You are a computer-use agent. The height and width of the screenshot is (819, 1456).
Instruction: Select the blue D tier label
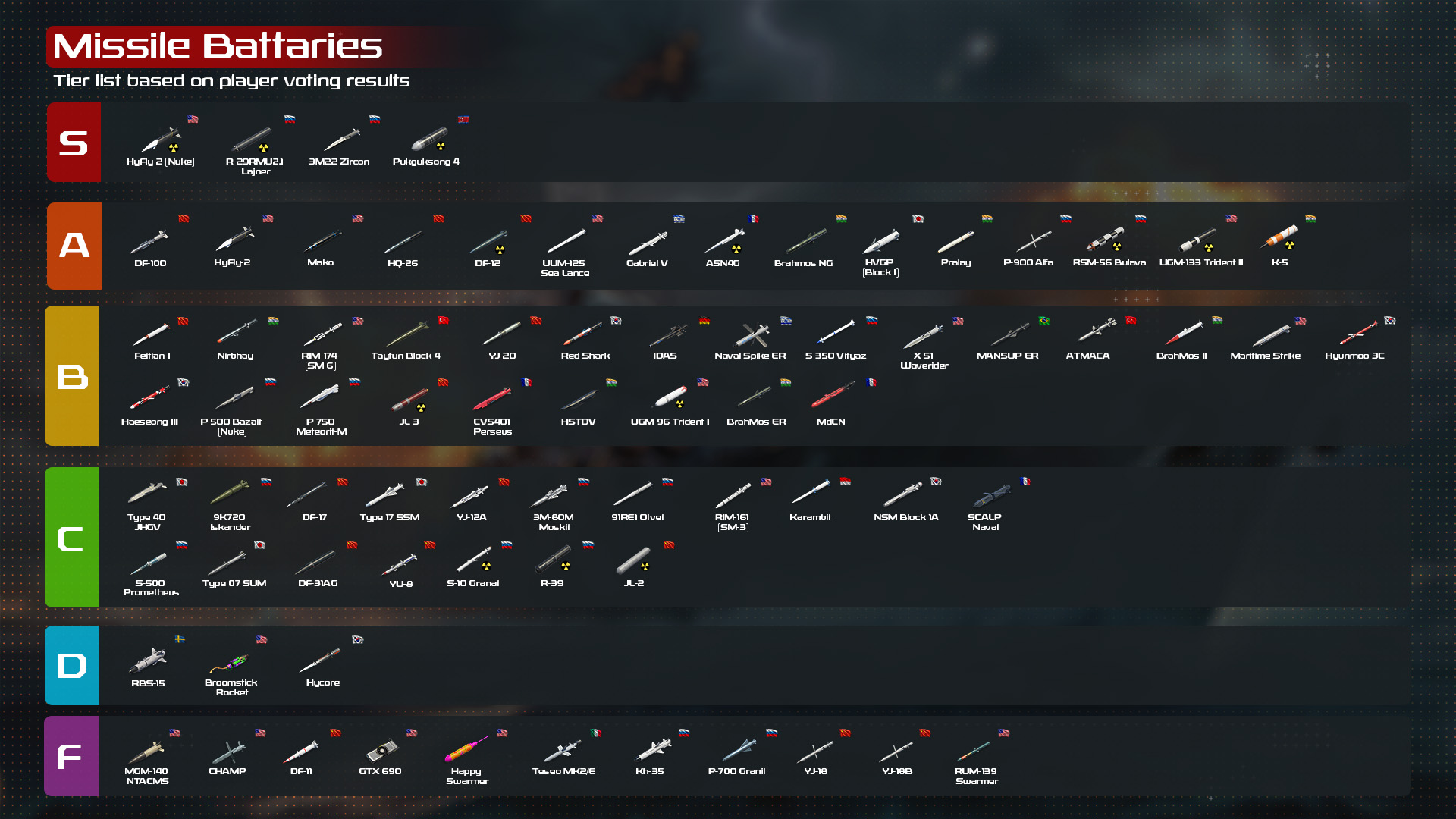(72, 665)
